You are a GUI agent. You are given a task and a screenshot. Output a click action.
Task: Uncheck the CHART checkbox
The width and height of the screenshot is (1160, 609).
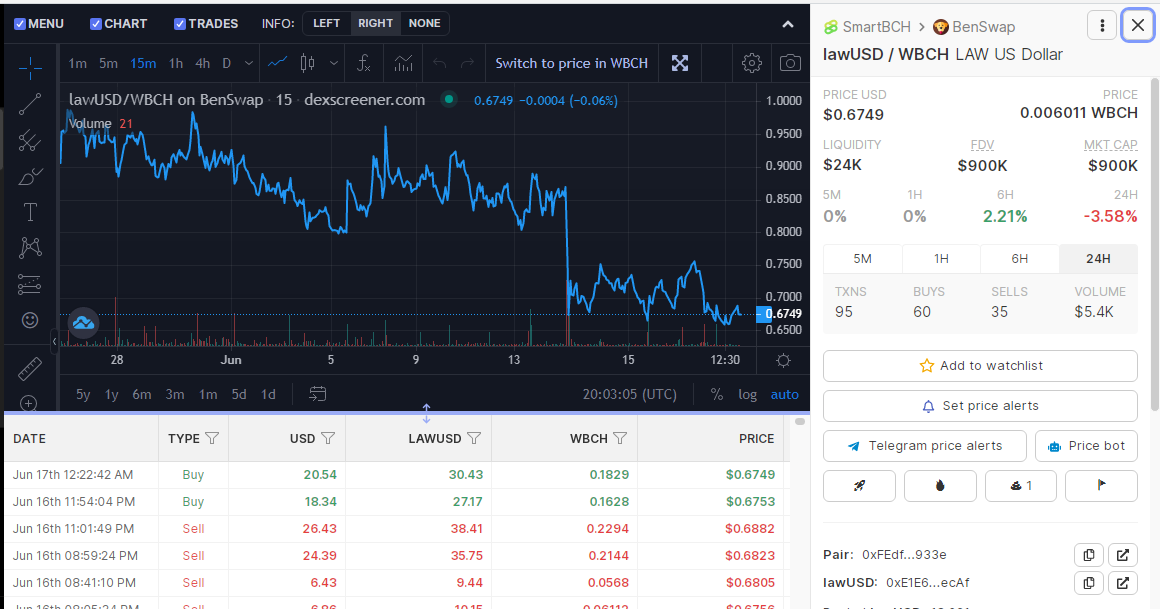point(95,24)
